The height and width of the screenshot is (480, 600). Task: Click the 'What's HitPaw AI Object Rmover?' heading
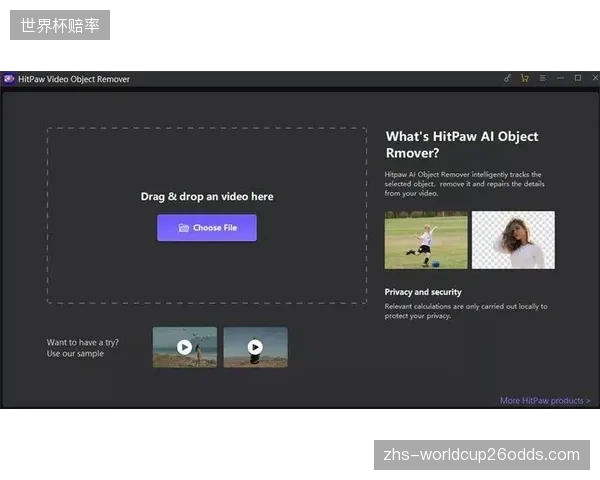[x=462, y=145]
